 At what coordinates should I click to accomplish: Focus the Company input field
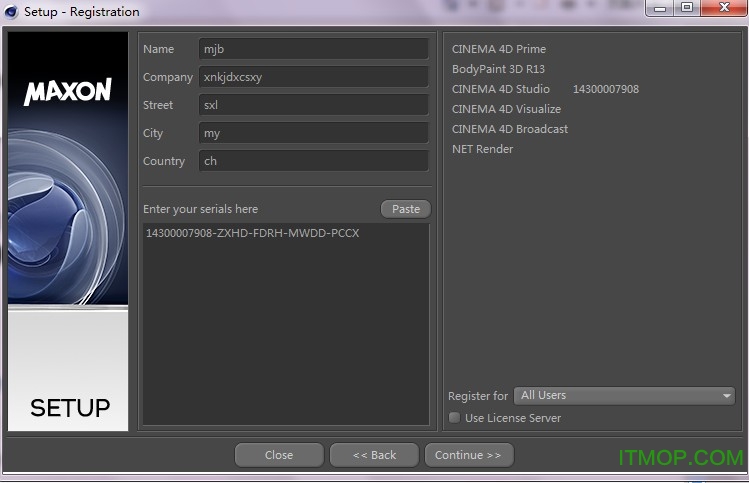[313, 77]
